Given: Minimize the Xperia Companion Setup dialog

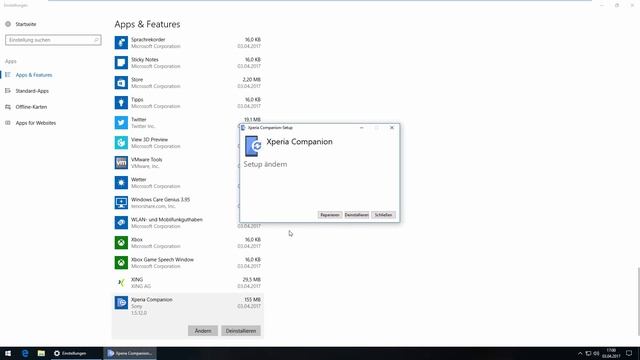Looking at the screenshot, I should click(362, 128).
